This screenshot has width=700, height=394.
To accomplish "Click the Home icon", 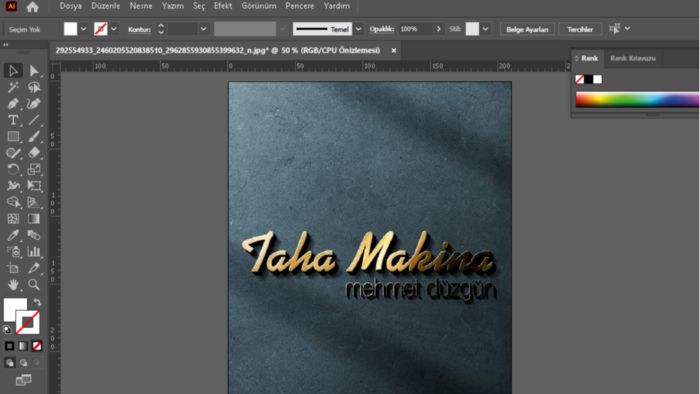I will point(32,7).
